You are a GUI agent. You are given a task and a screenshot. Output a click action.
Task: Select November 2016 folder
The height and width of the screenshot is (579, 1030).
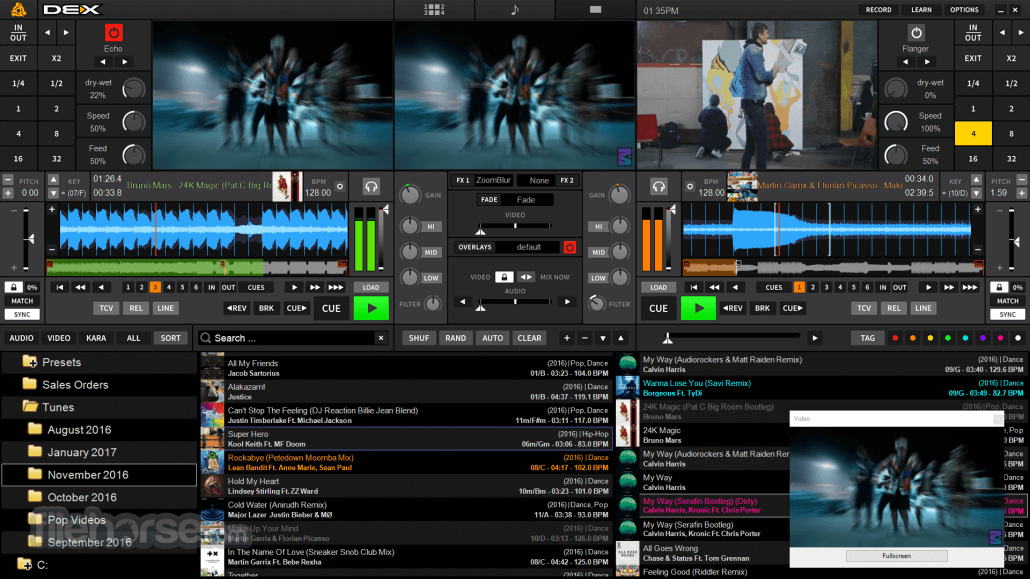(x=100, y=475)
